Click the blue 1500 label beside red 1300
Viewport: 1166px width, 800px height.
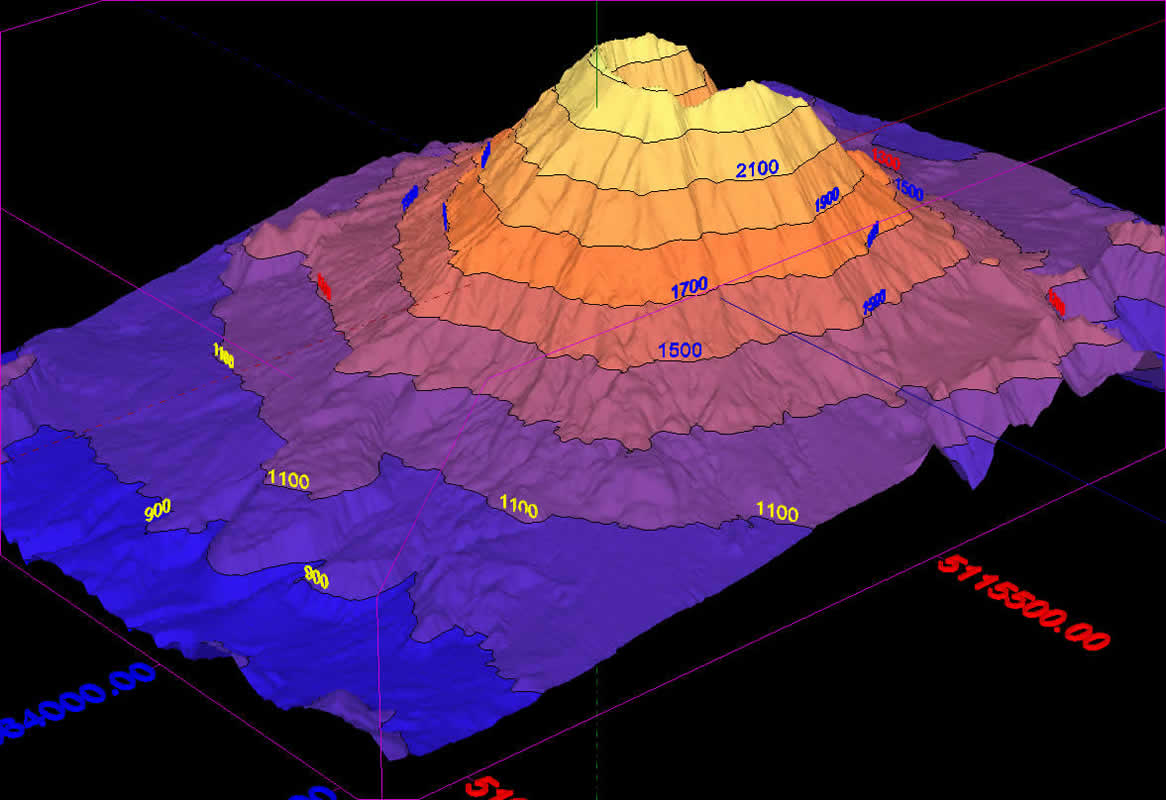pos(908,188)
